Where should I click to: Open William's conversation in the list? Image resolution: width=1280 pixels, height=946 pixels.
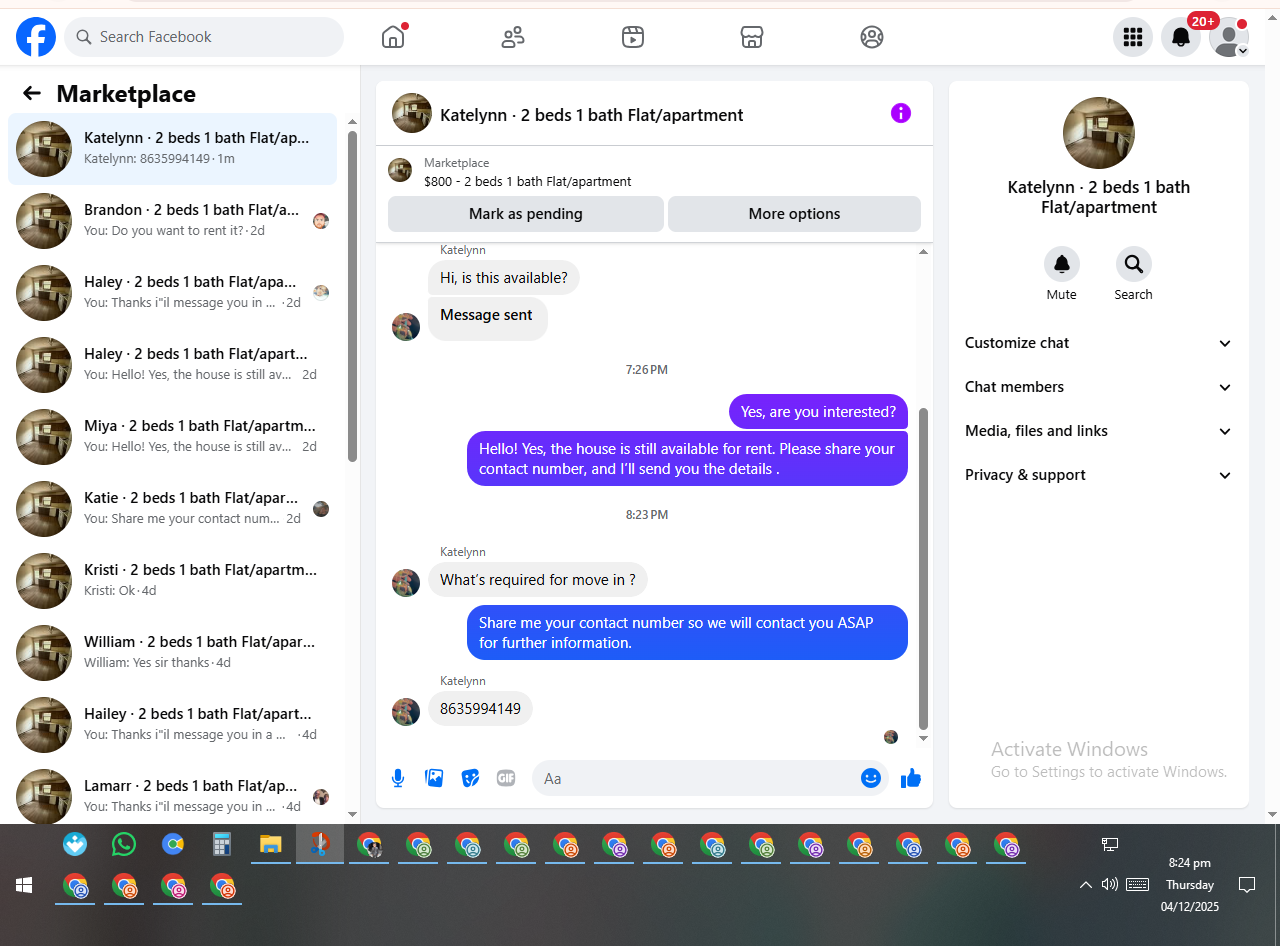[x=173, y=653]
